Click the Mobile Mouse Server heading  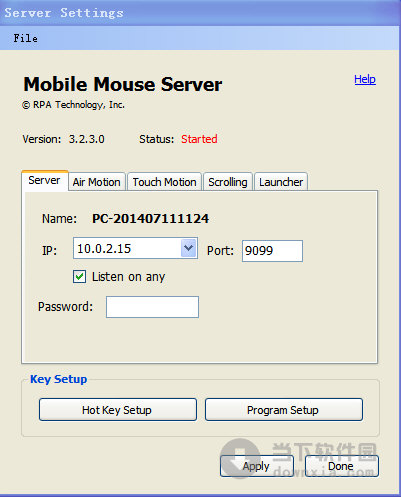click(122, 84)
